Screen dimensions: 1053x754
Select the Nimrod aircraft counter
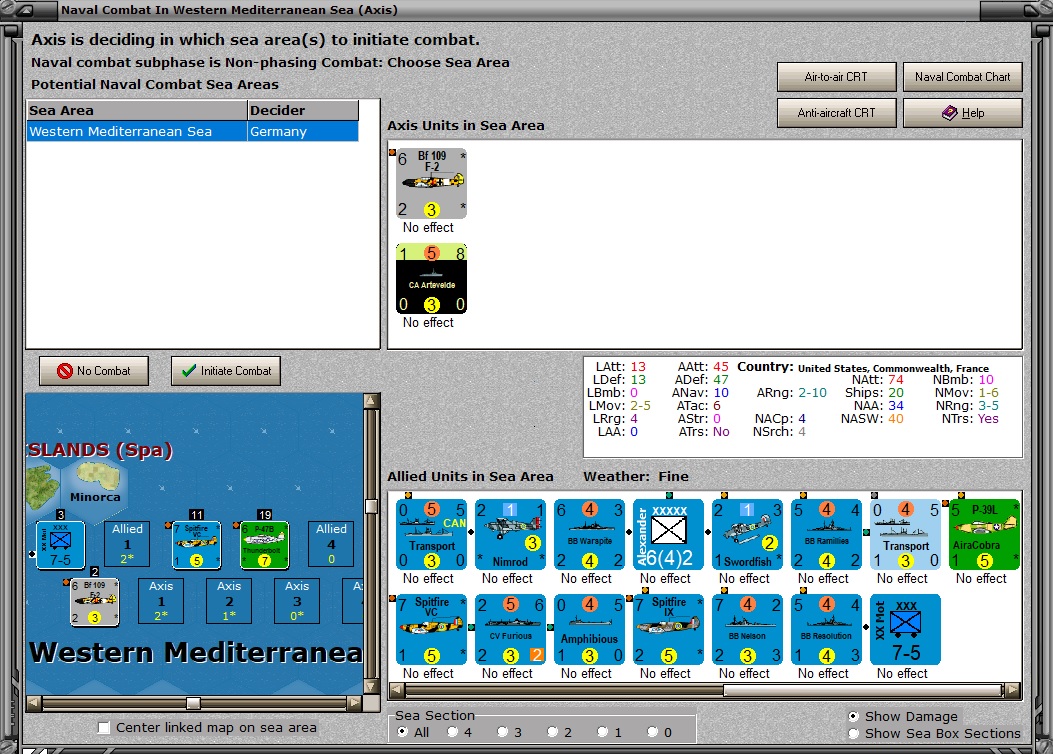tap(510, 534)
